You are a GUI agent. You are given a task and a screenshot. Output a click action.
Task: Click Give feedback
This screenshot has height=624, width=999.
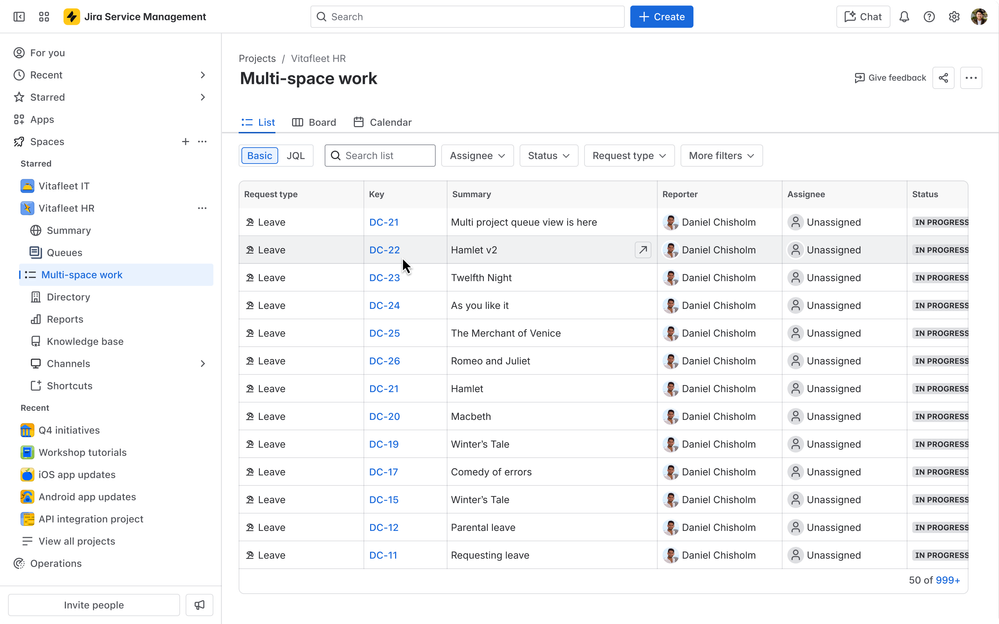click(x=890, y=78)
